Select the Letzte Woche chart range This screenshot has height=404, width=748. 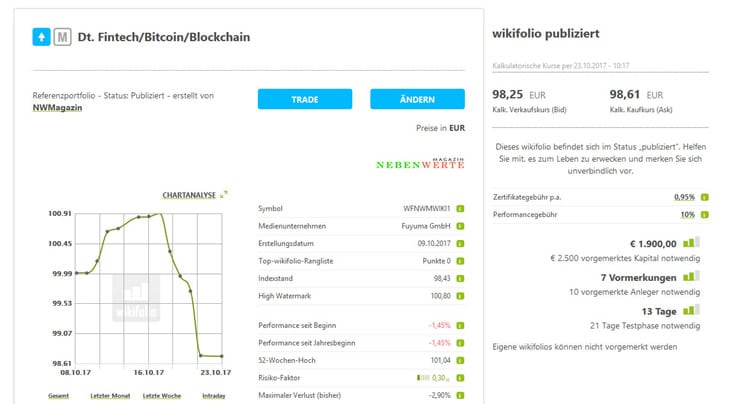coord(162,395)
